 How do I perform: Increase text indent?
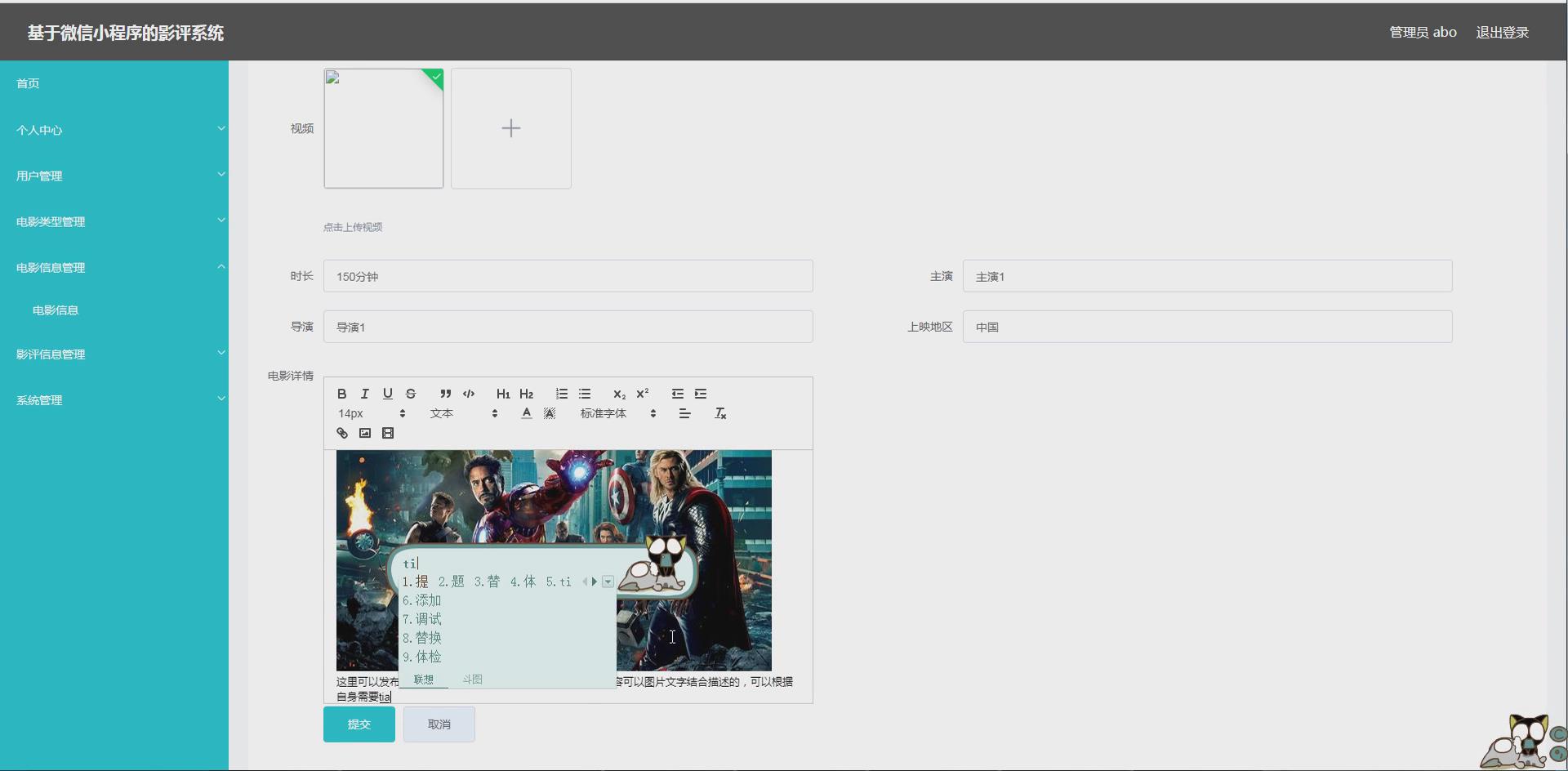point(701,394)
